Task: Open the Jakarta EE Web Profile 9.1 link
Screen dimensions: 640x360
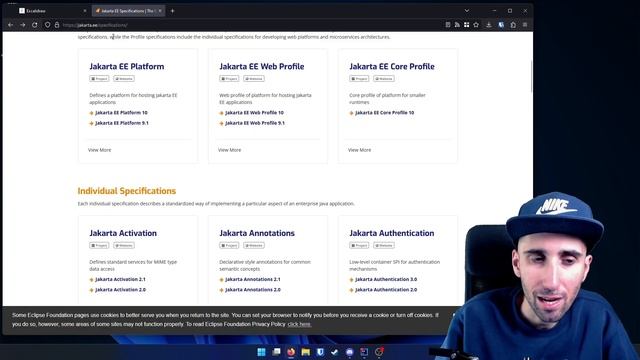Action: pyautogui.click(x=255, y=123)
